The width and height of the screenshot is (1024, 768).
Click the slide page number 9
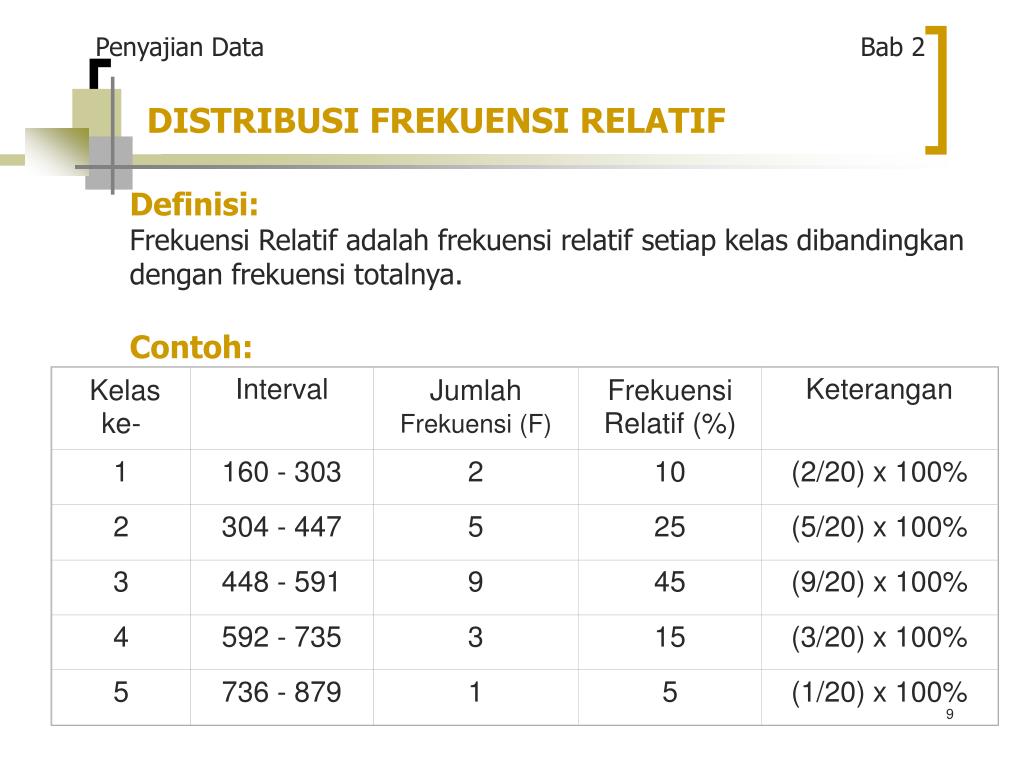tap(950, 714)
